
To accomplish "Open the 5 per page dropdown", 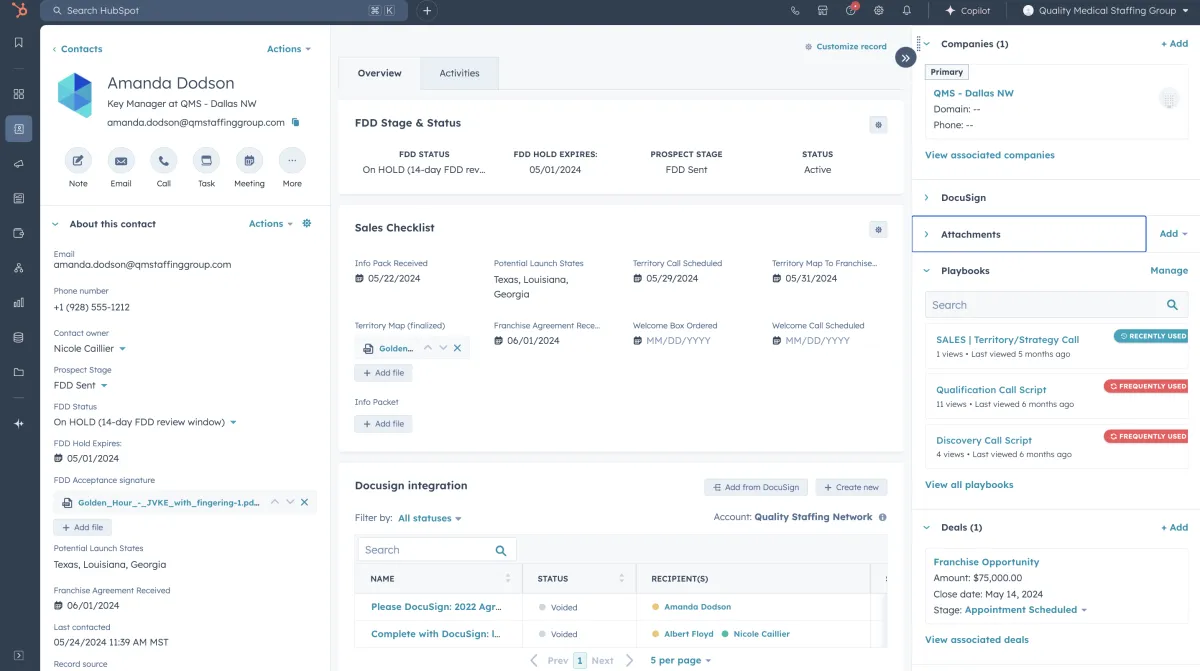I will tap(681, 660).
